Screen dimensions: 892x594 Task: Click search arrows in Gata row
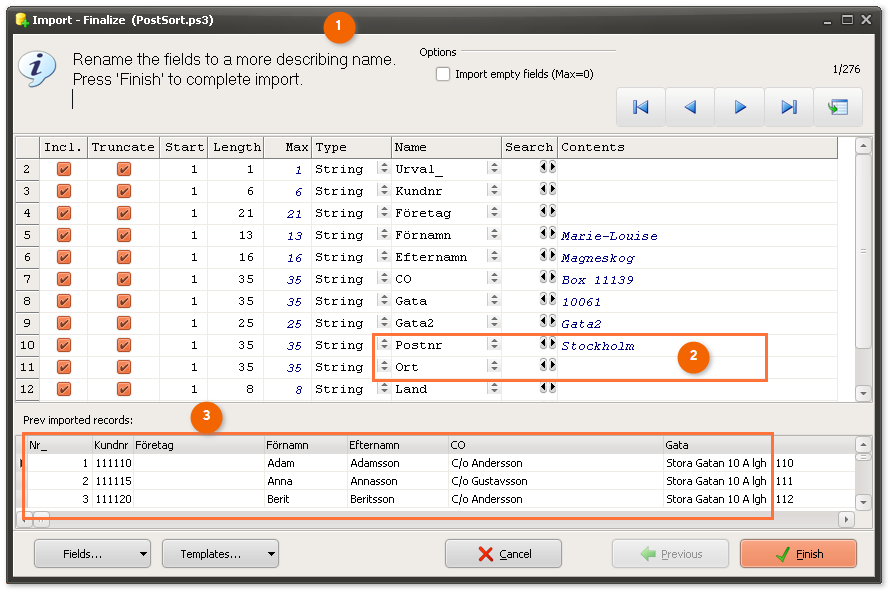[548, 299]
